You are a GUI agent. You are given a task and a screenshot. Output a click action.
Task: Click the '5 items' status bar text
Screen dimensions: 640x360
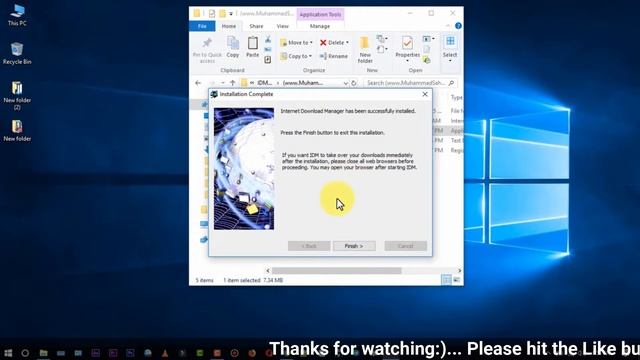pyautogui.click(x=204, y=280)
